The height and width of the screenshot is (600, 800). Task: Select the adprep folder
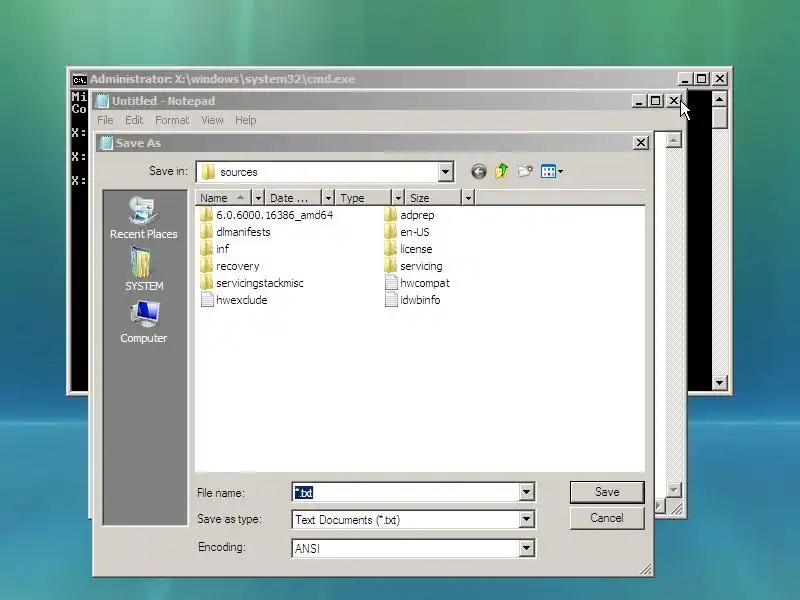tap(409, 215)
